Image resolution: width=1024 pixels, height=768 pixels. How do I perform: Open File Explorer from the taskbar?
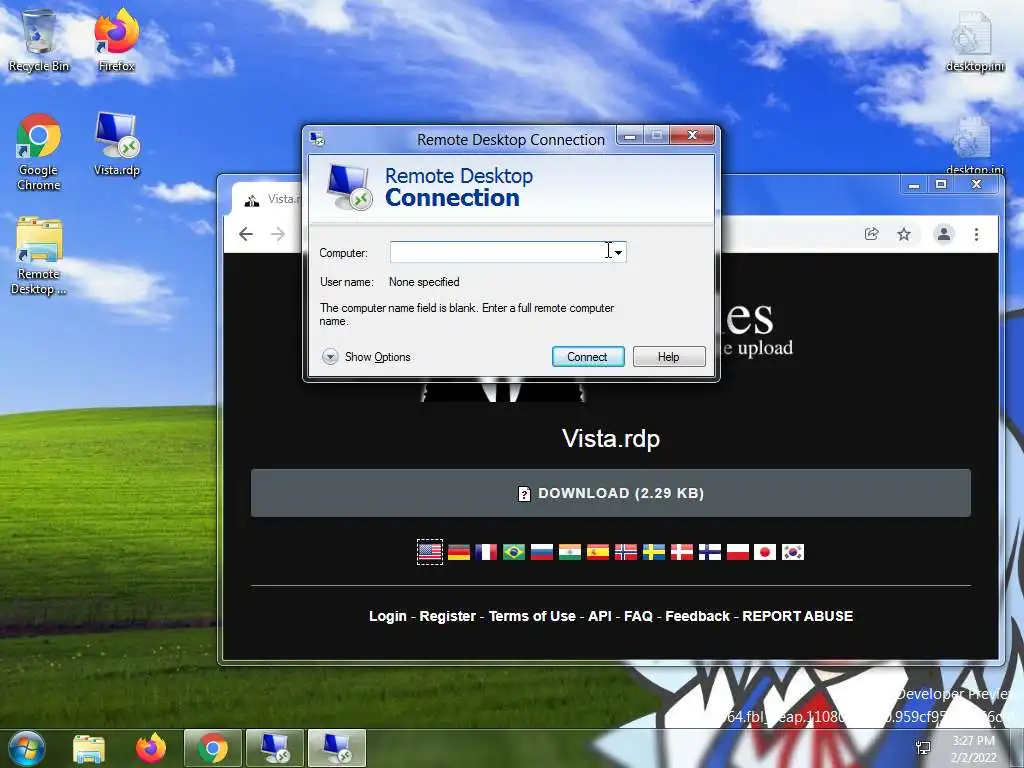coord(88,748)
